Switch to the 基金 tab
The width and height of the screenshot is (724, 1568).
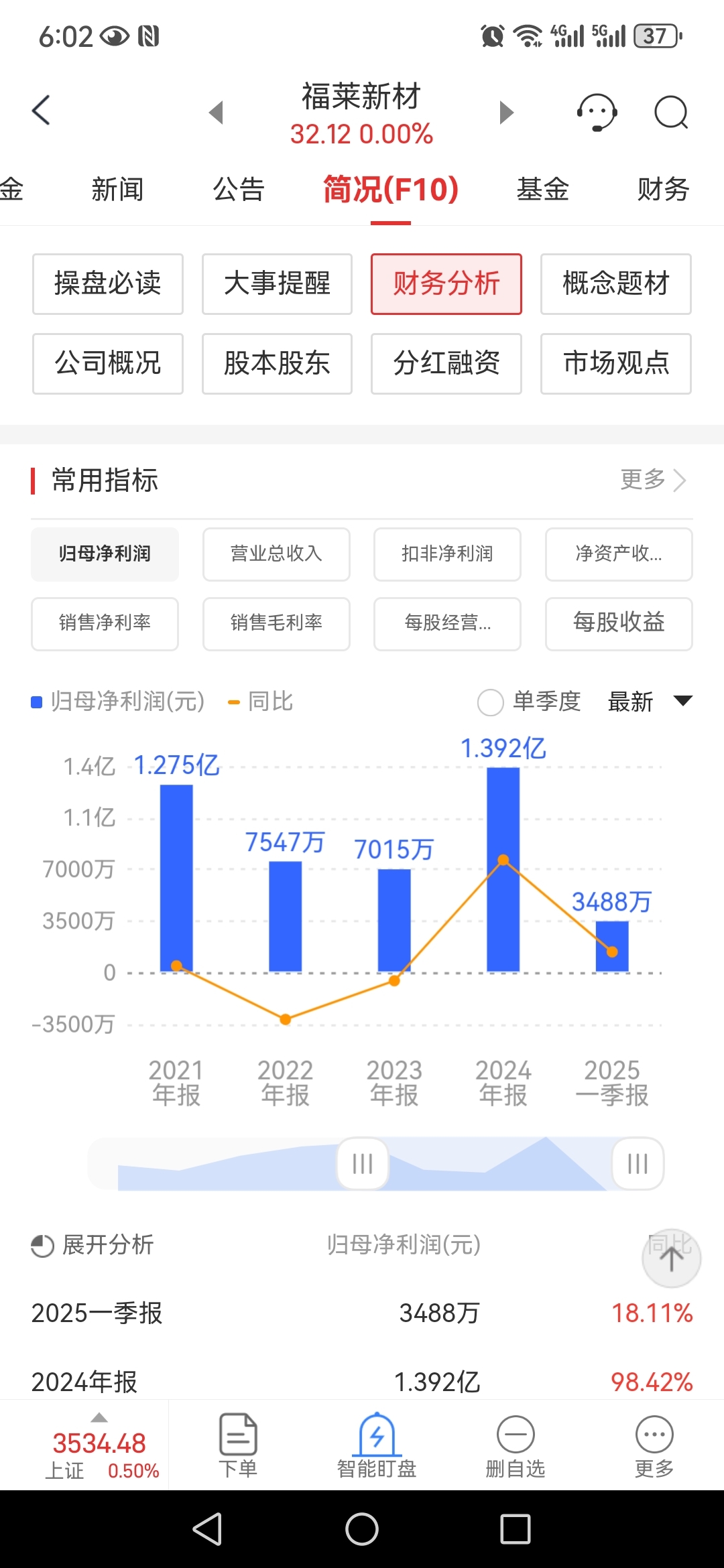pyautogui.click(x=543, y=190)
